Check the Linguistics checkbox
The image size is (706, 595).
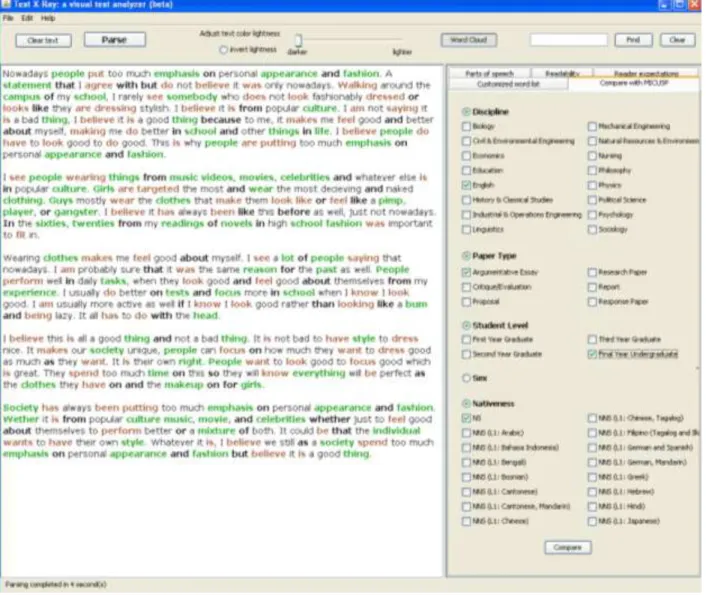tap(466, 230)
